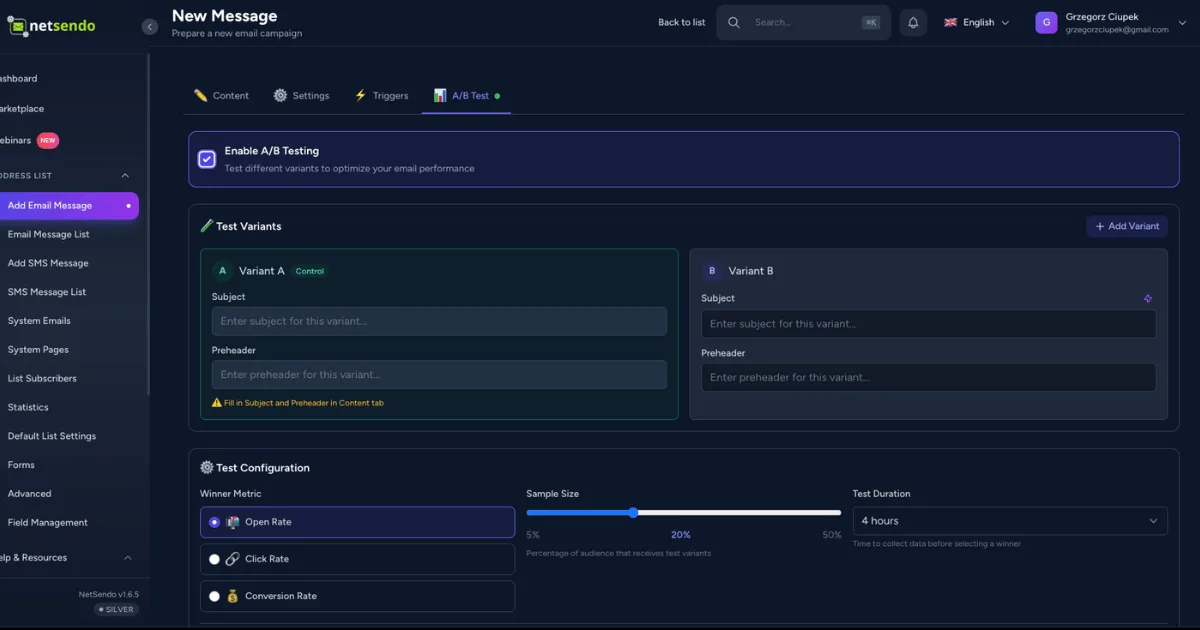Click the Control label on Variant A
Image resolution: width=1200 pixels, height=630 pixels.
click(x=310, y=271)
